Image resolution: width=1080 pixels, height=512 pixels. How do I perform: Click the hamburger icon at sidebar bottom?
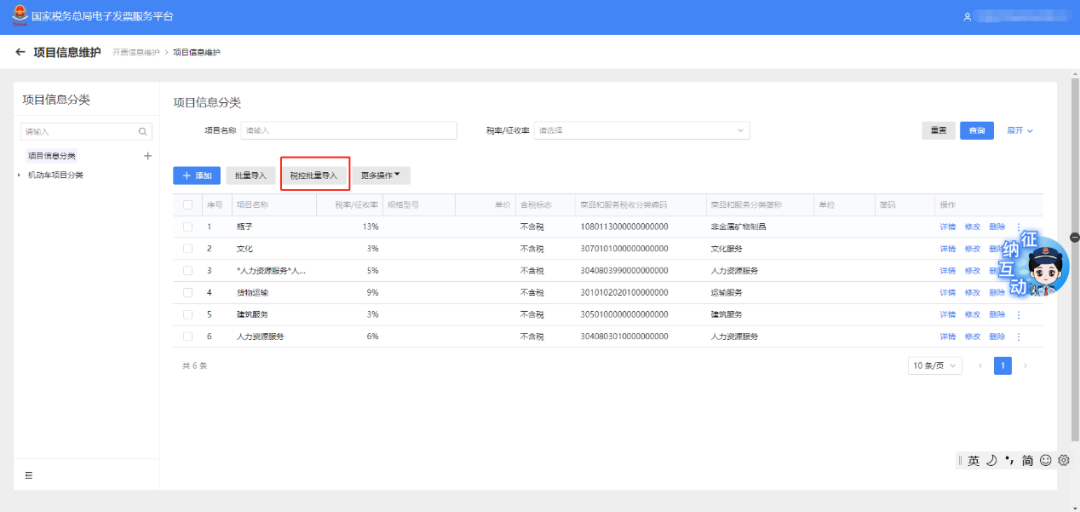click(29, 474)
